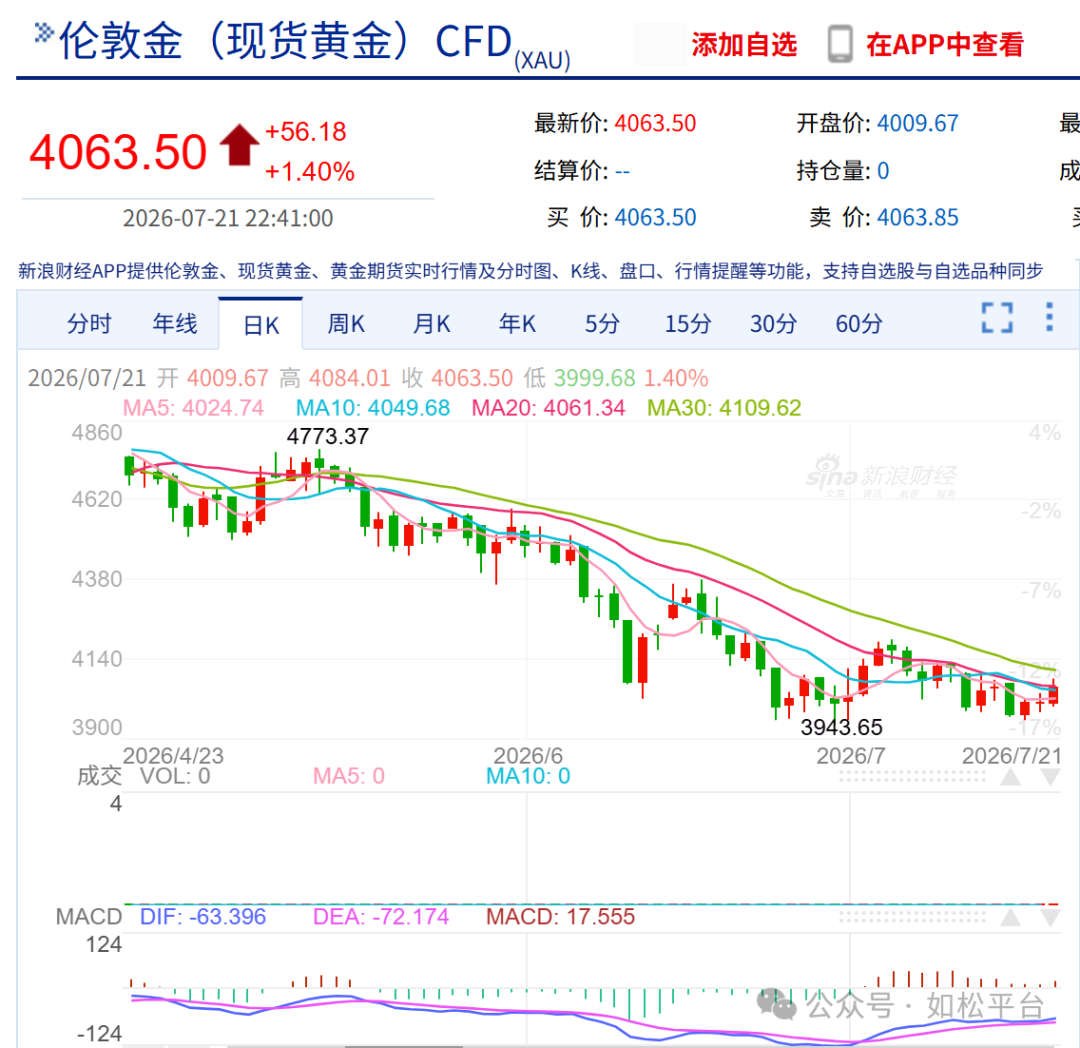Click the VOL: 0 volume label
The image size is (1080, 1048).
[x=175, y=776]
